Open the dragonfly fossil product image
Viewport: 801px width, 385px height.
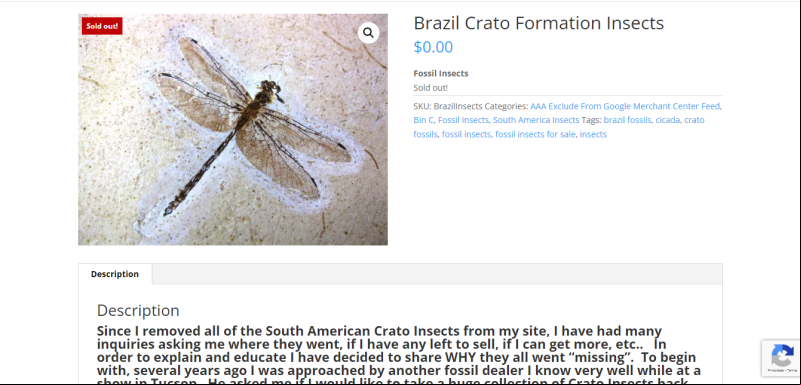click(x=233, y=129)
